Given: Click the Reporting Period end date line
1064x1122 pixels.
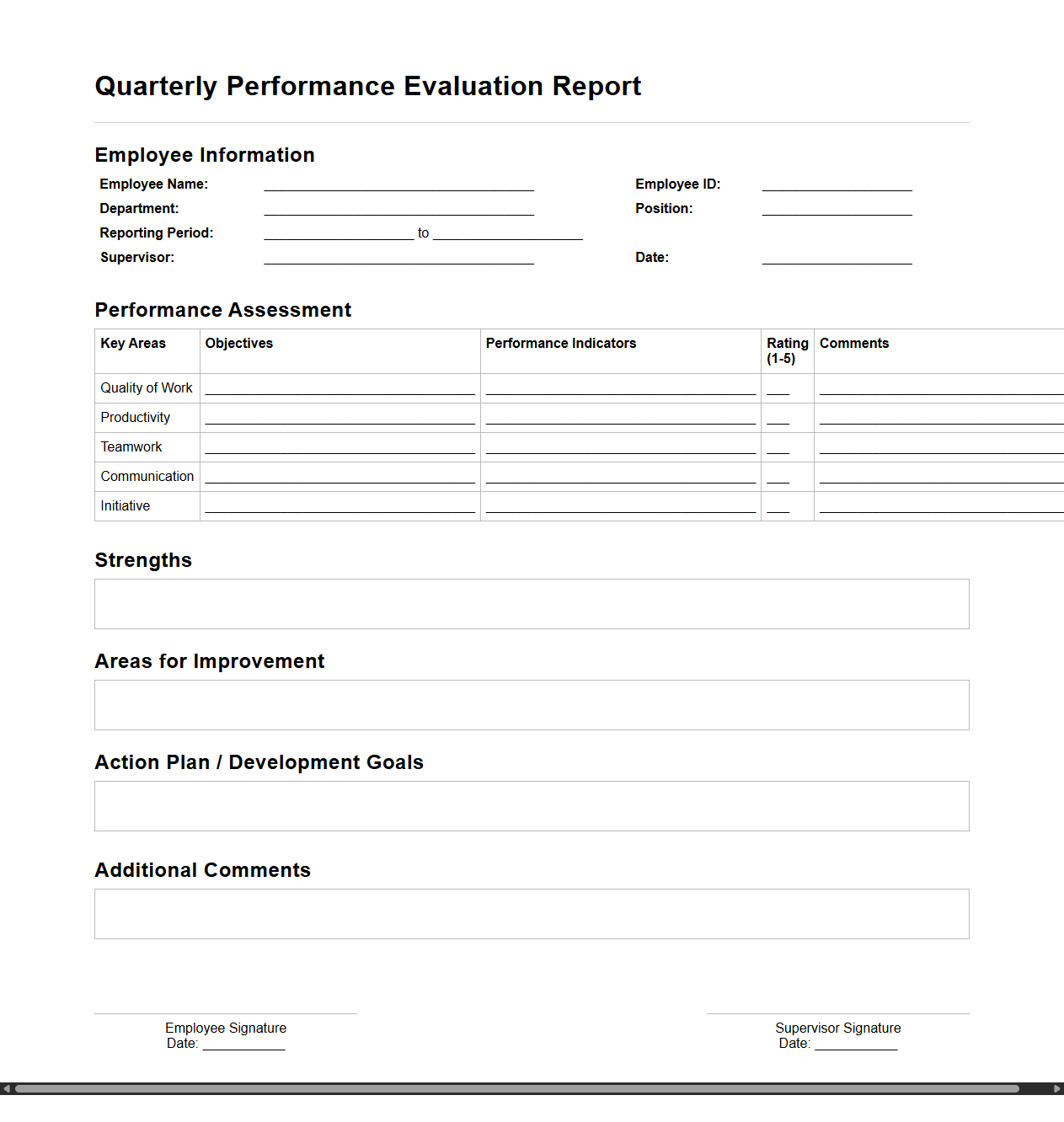Looking at the screenshot, I should click(x=508, y=236).
